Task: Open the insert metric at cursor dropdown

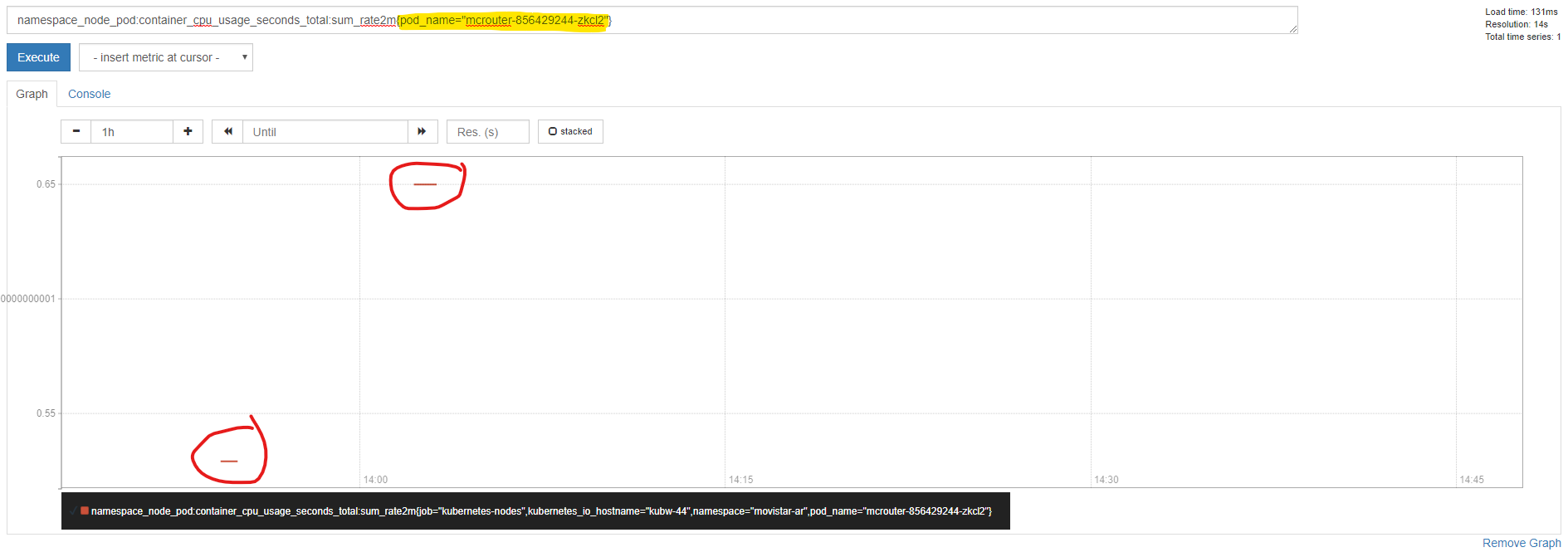Action: (166, 57)
